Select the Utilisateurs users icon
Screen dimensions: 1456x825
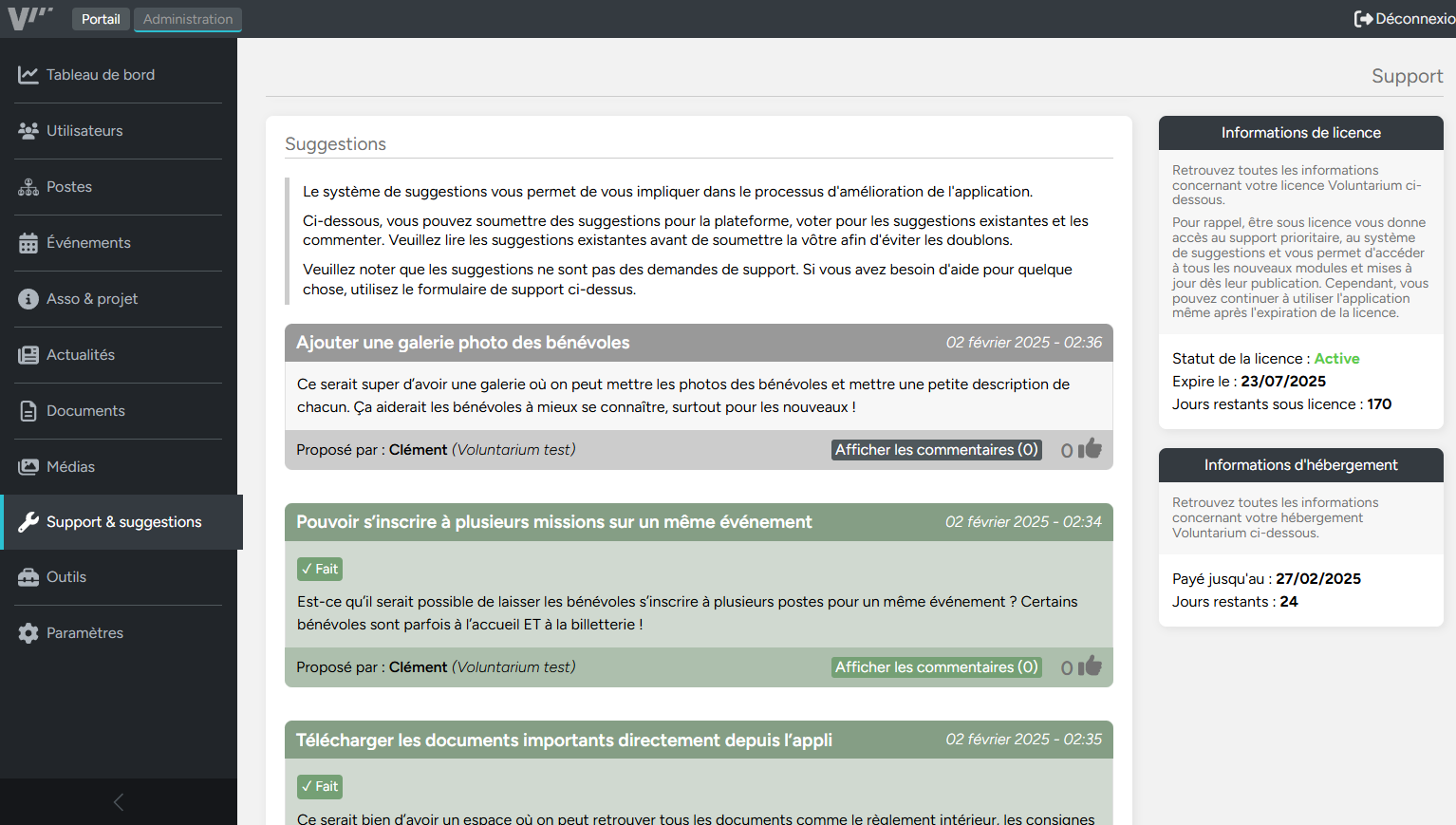coord(28,130)
